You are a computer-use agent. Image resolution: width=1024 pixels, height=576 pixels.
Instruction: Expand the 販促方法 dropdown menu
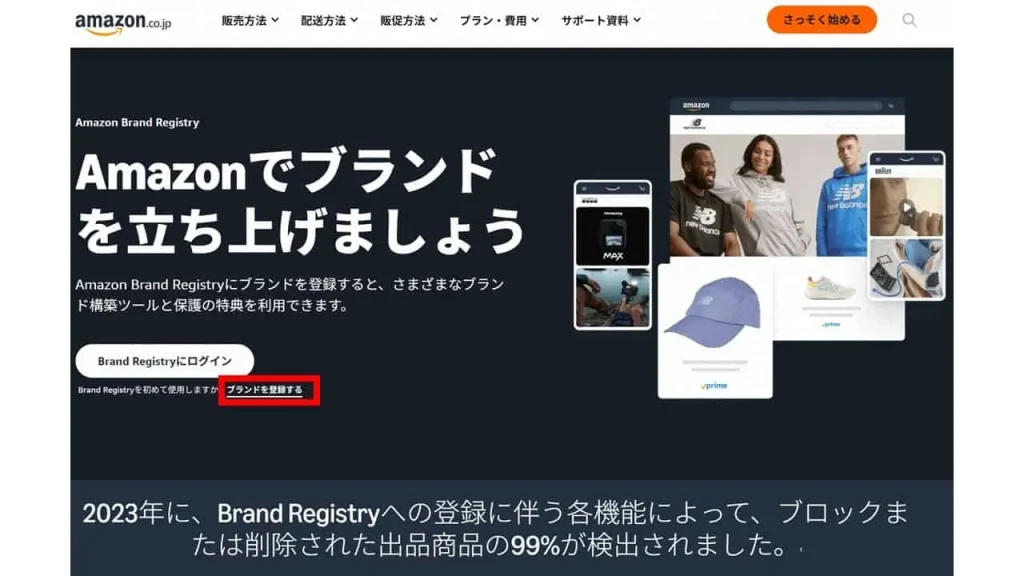[x=409, y=20]
